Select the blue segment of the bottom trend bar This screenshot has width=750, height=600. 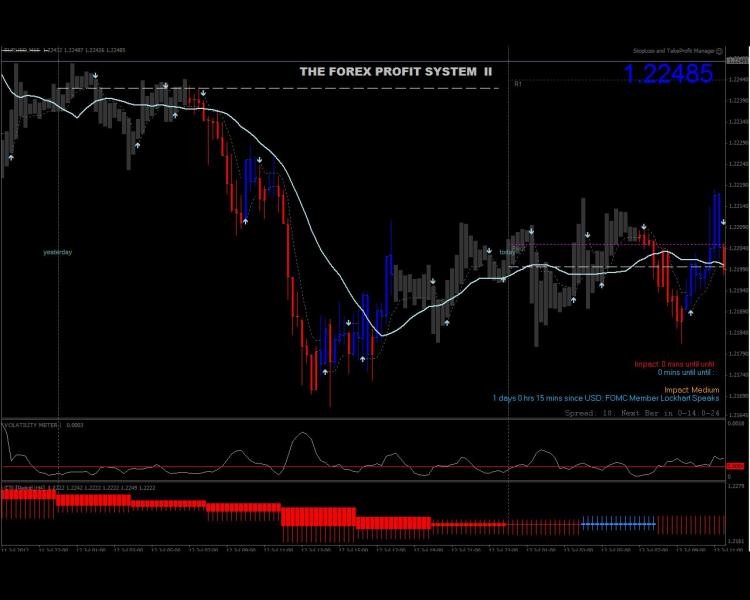(618, 524)
